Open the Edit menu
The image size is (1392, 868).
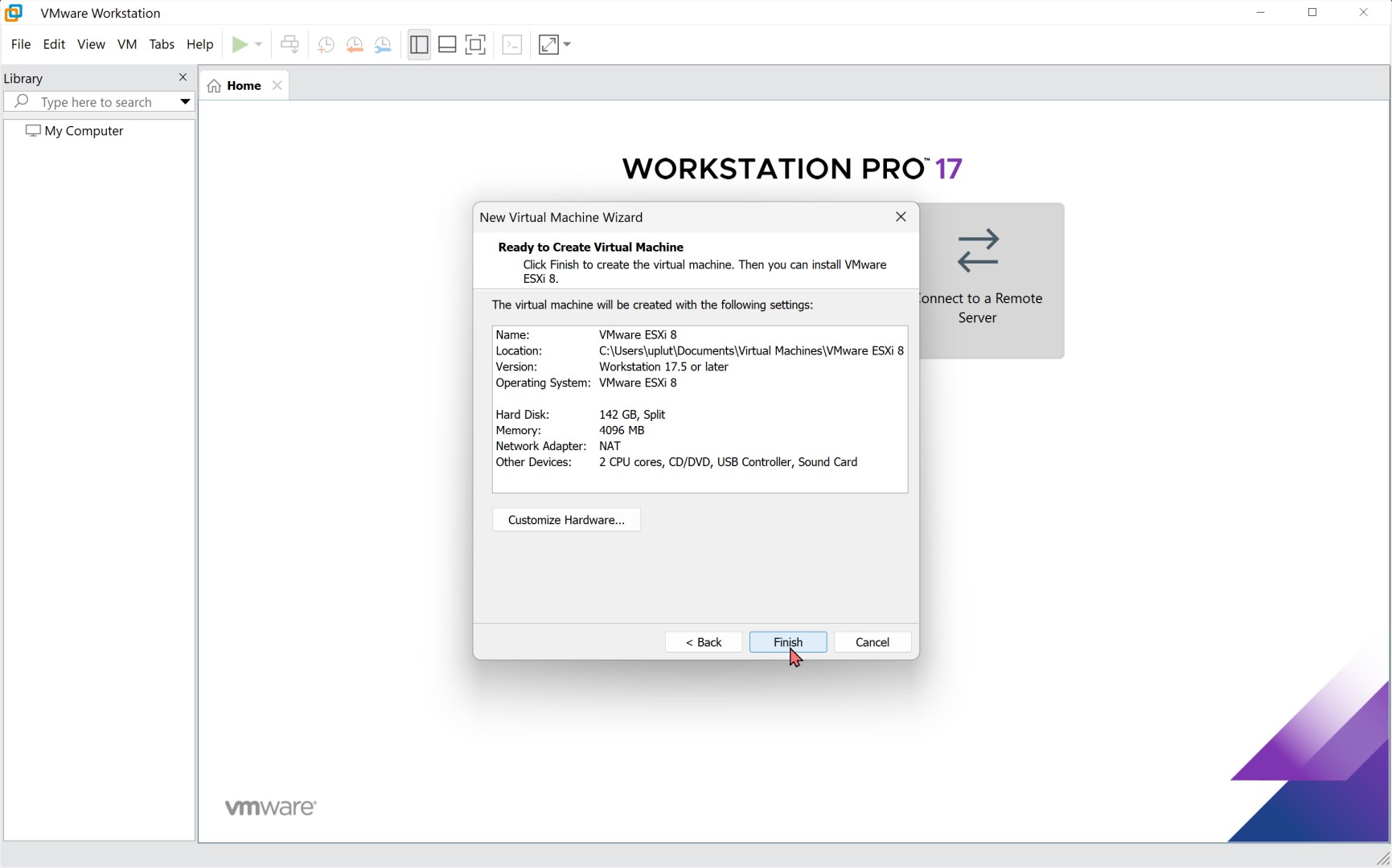click(x=54, y=44)
